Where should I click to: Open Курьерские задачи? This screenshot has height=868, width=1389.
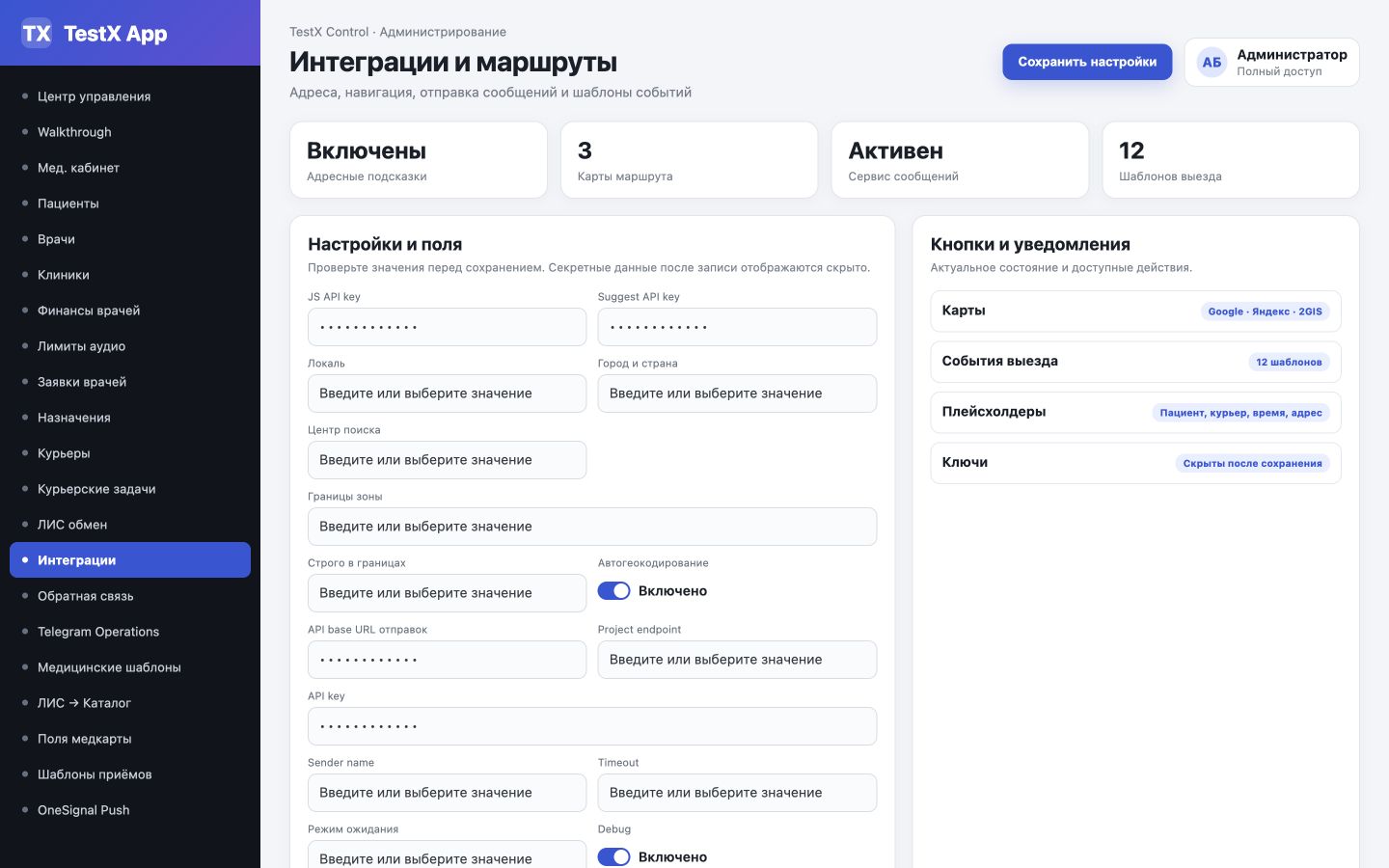coord(130,489)
